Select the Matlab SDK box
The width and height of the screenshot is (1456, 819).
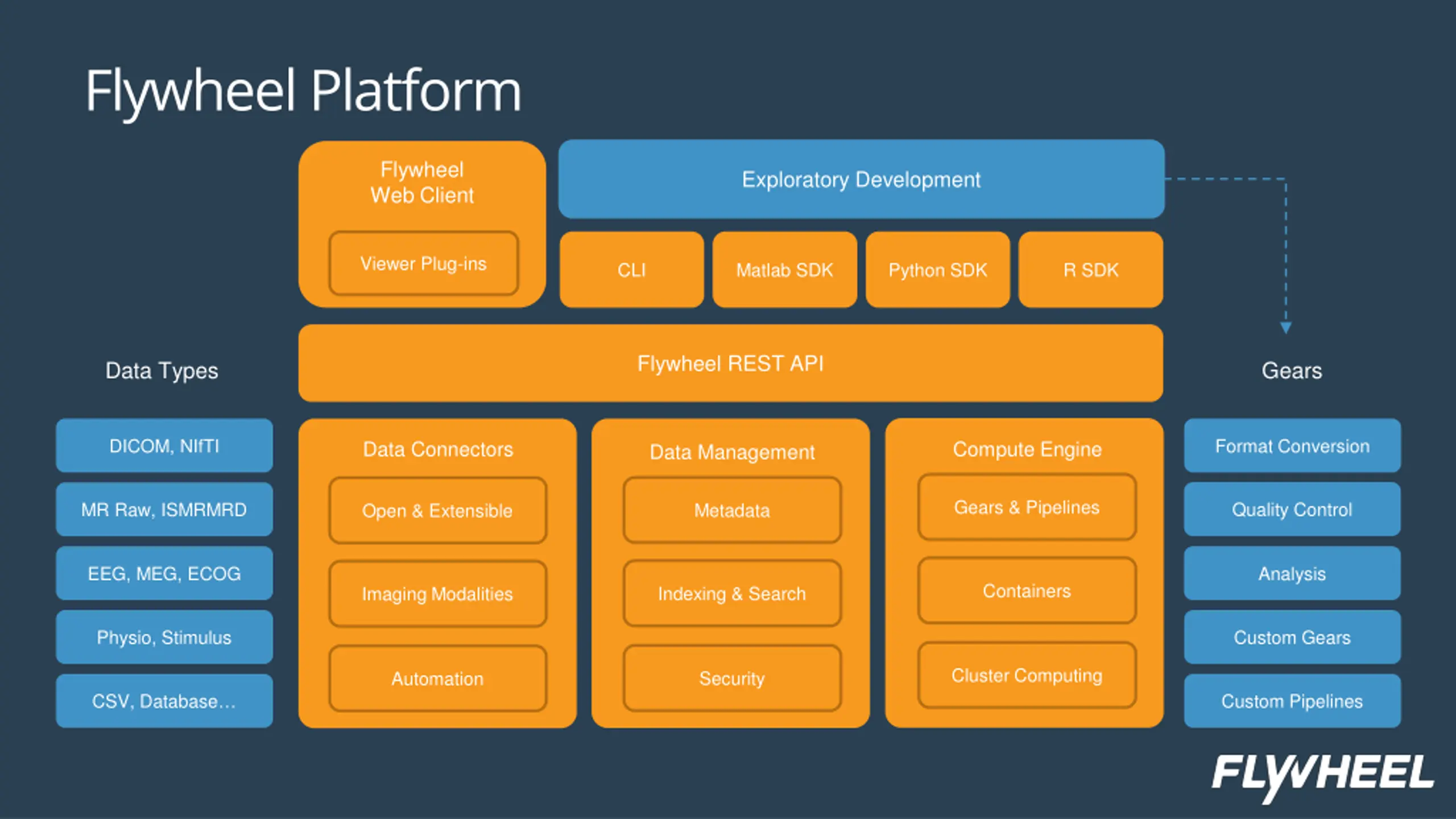tap(784, 270)
